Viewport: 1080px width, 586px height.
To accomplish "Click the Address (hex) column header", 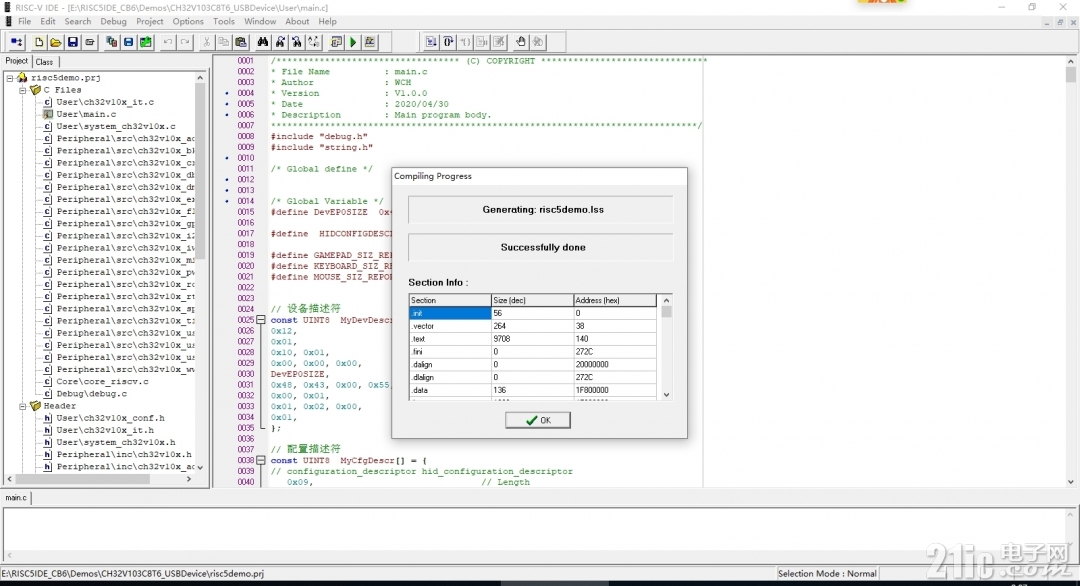I will [x=614, y=300].
